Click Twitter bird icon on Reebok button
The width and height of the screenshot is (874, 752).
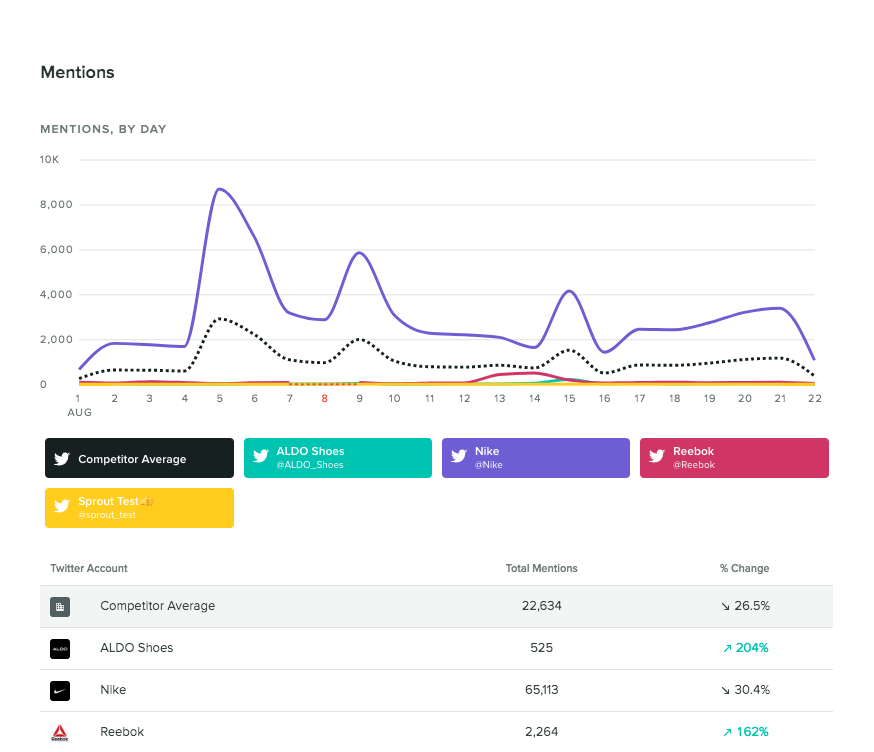(657, 456)
